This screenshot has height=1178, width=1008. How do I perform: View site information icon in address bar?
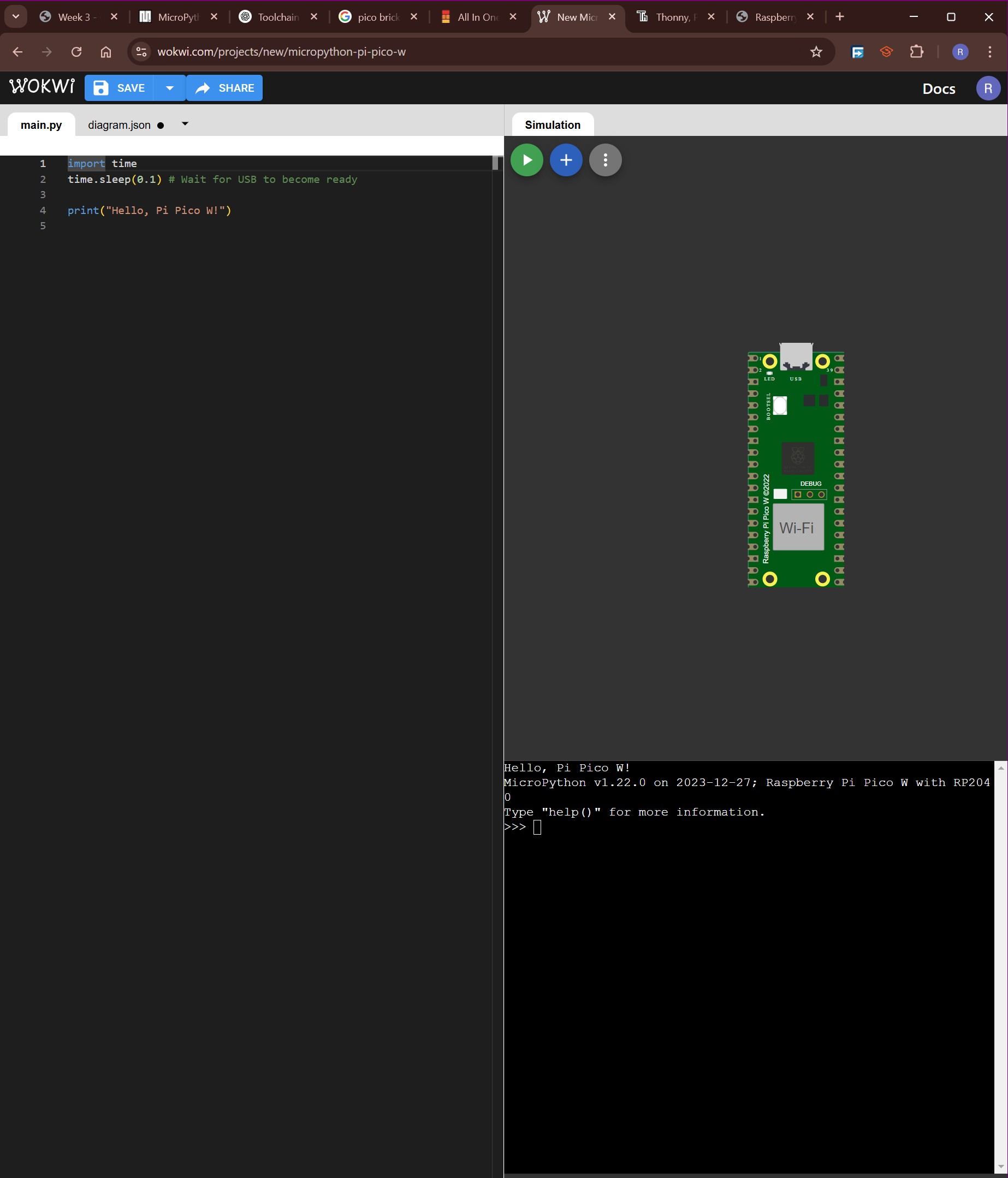tap(141, 52)
